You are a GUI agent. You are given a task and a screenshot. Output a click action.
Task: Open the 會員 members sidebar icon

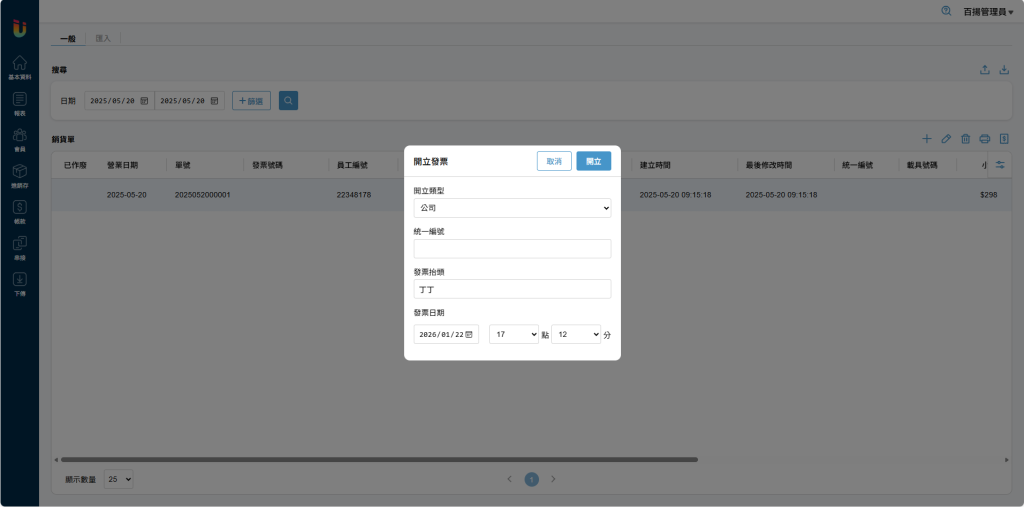pyautogui.click(x=19, y=136)
